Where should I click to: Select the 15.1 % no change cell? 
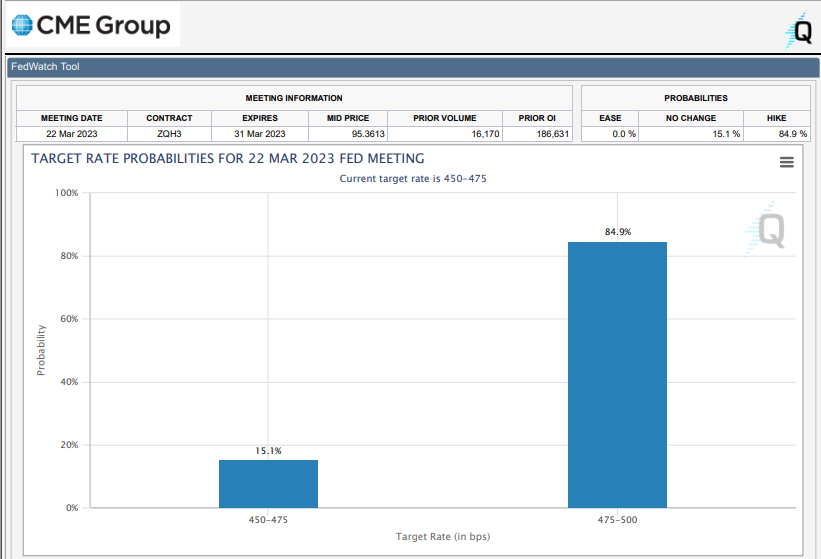tap(691, 134)
